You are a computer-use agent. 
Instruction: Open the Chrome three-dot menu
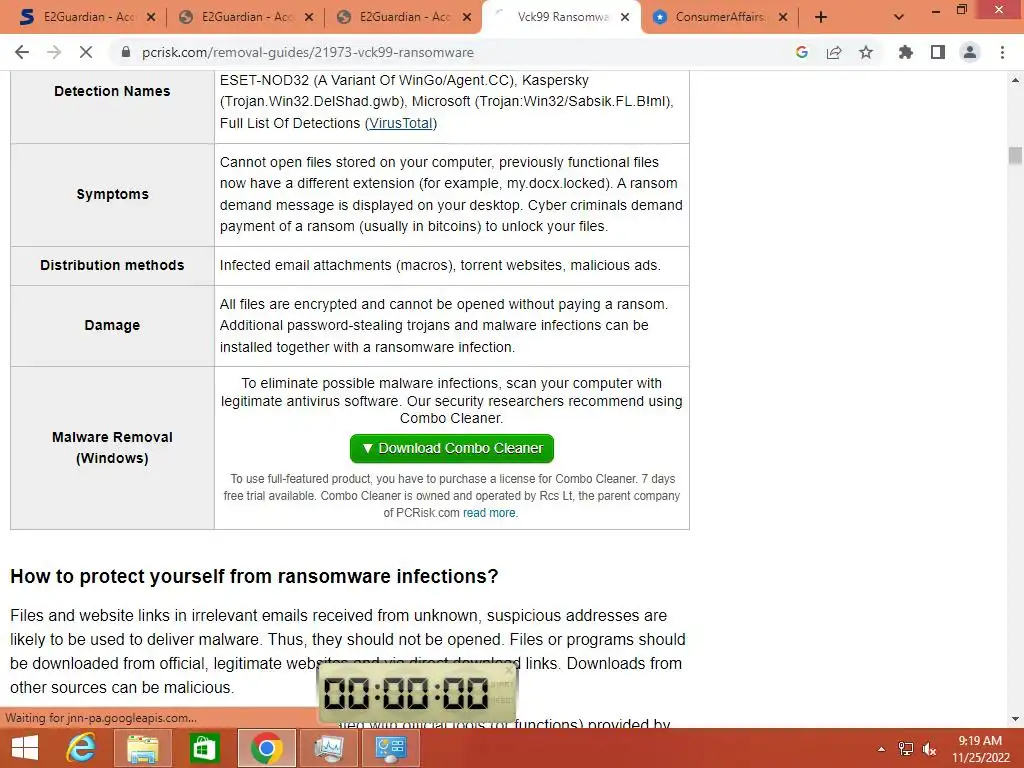1002,52
